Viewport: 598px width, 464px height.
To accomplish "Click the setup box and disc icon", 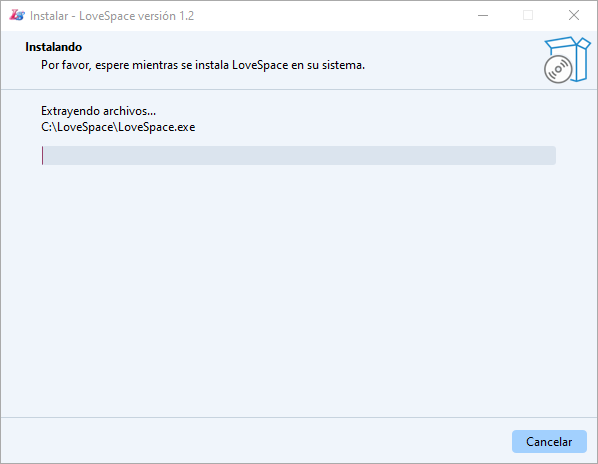I will tap(567, 60).
